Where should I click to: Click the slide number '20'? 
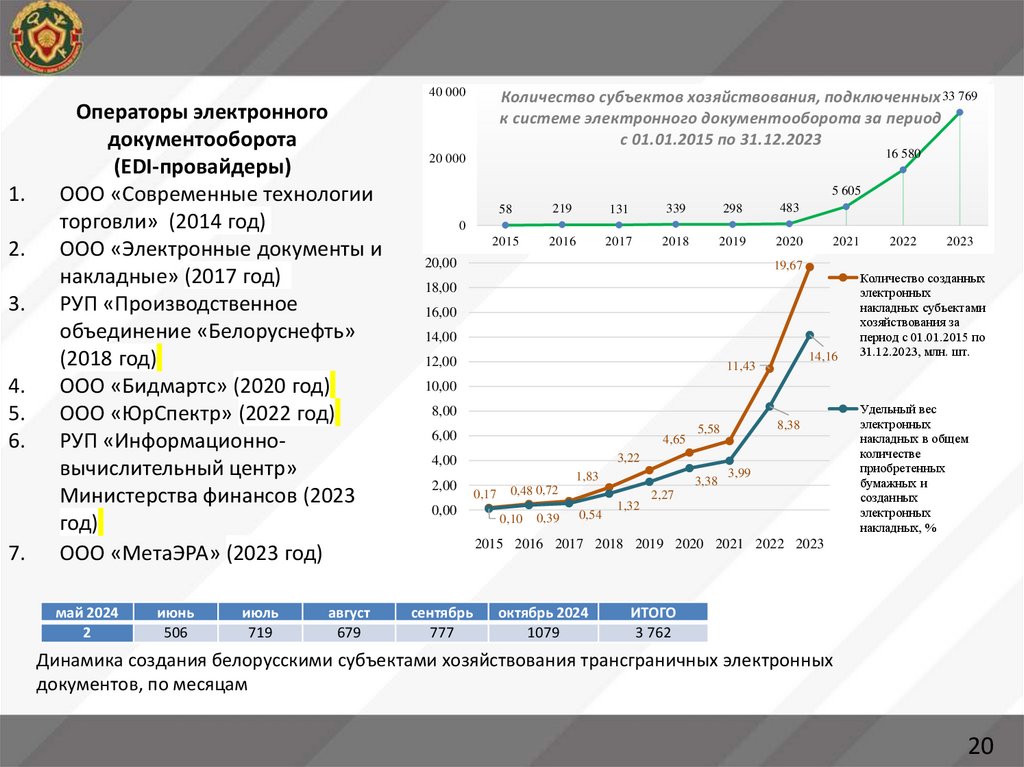coord(980,745)
